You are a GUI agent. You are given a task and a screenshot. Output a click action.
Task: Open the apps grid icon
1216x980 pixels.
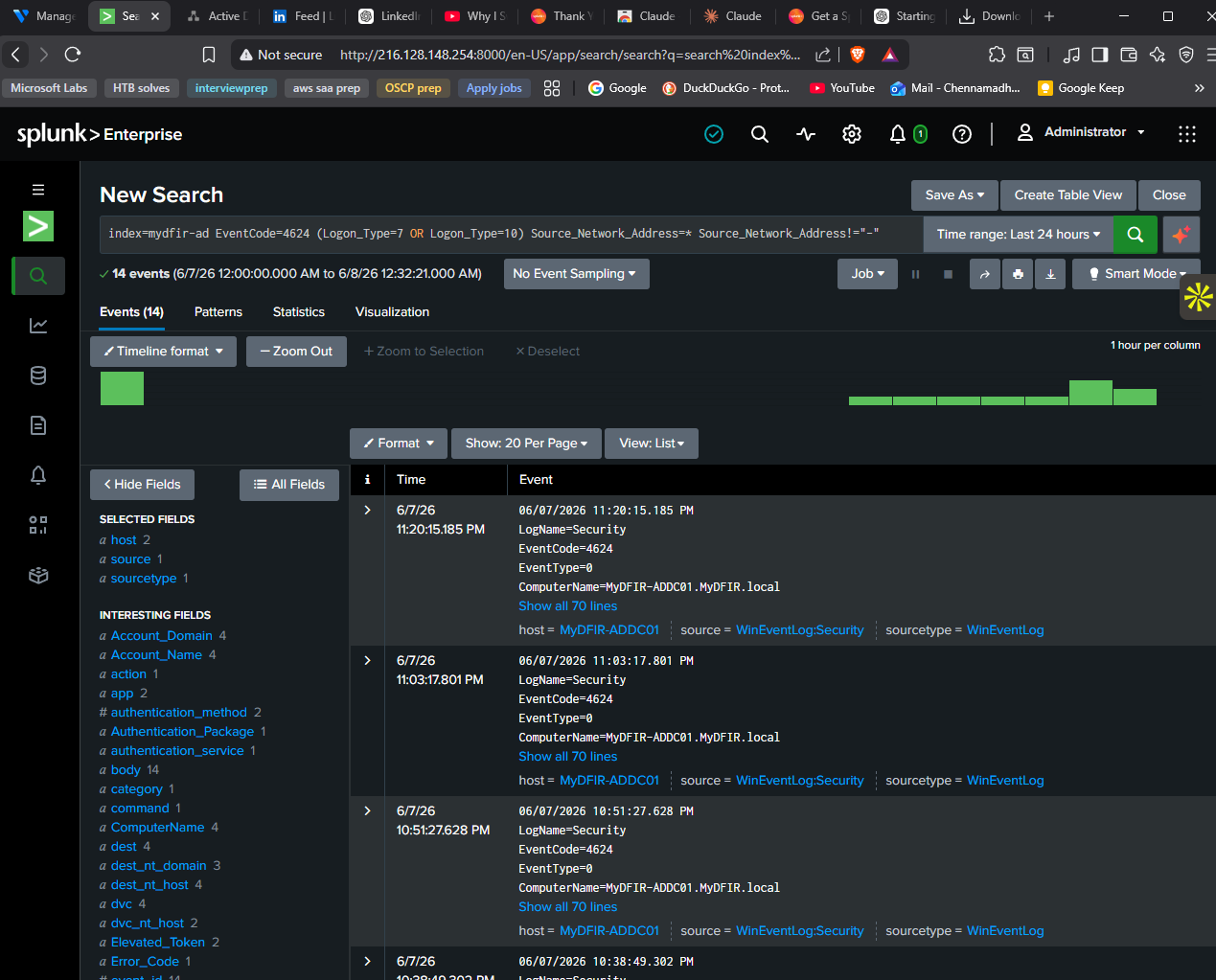click(x=1187, y=134)
